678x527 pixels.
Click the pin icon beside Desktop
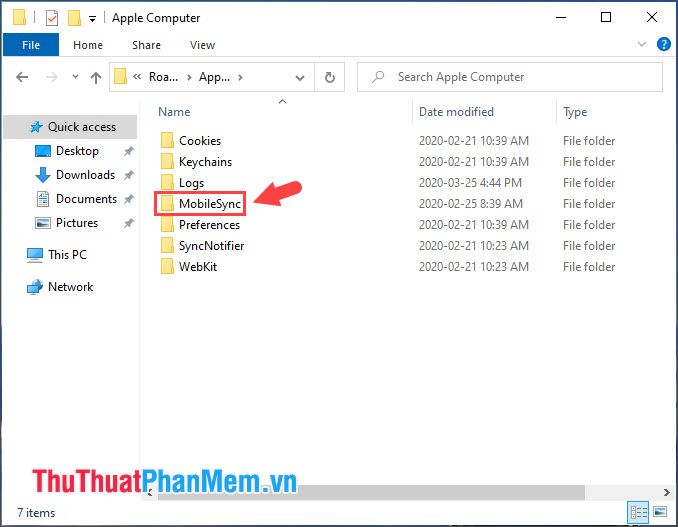[128, 151]
